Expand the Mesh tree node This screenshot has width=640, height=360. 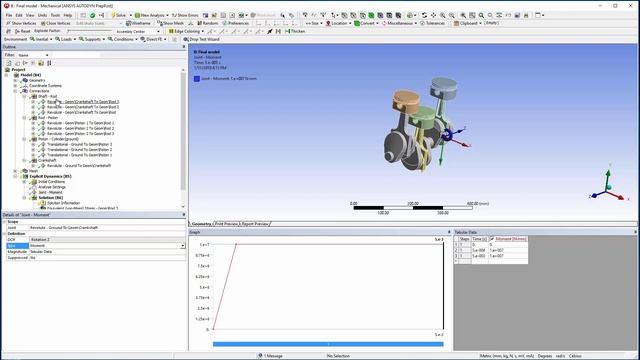click(16, 171)
